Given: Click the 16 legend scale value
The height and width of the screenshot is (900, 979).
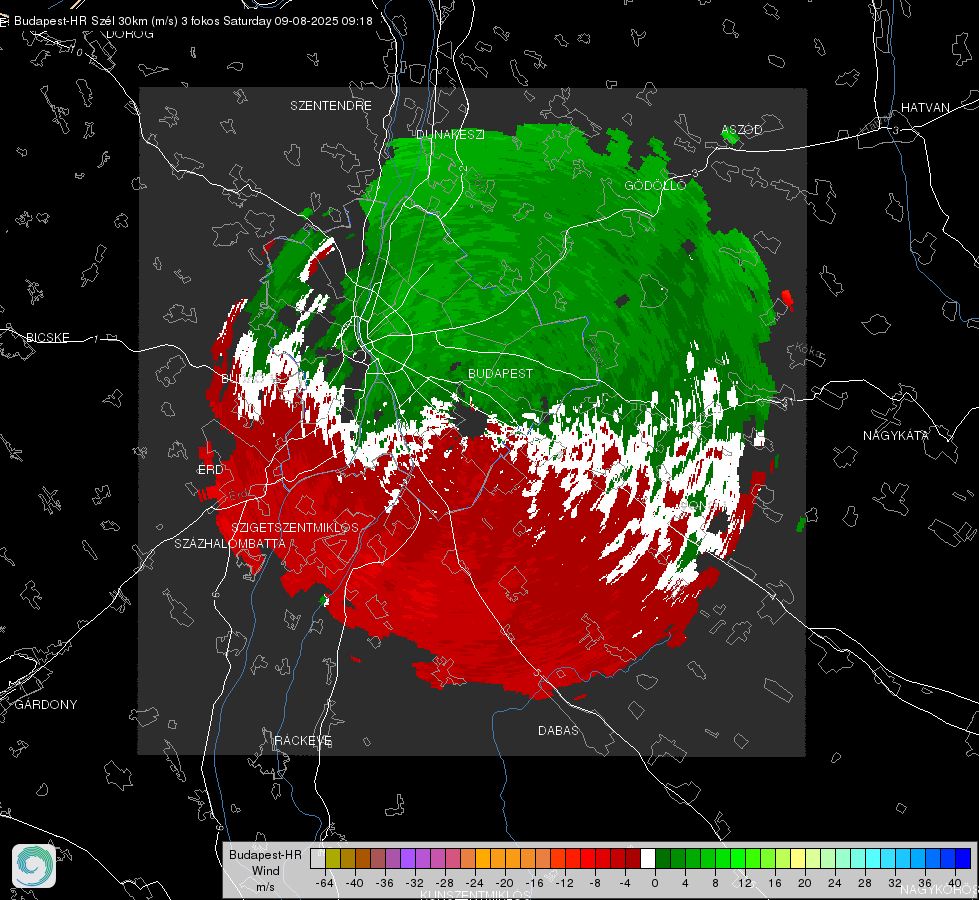Looking at the screenshot, I should (775, 883).
